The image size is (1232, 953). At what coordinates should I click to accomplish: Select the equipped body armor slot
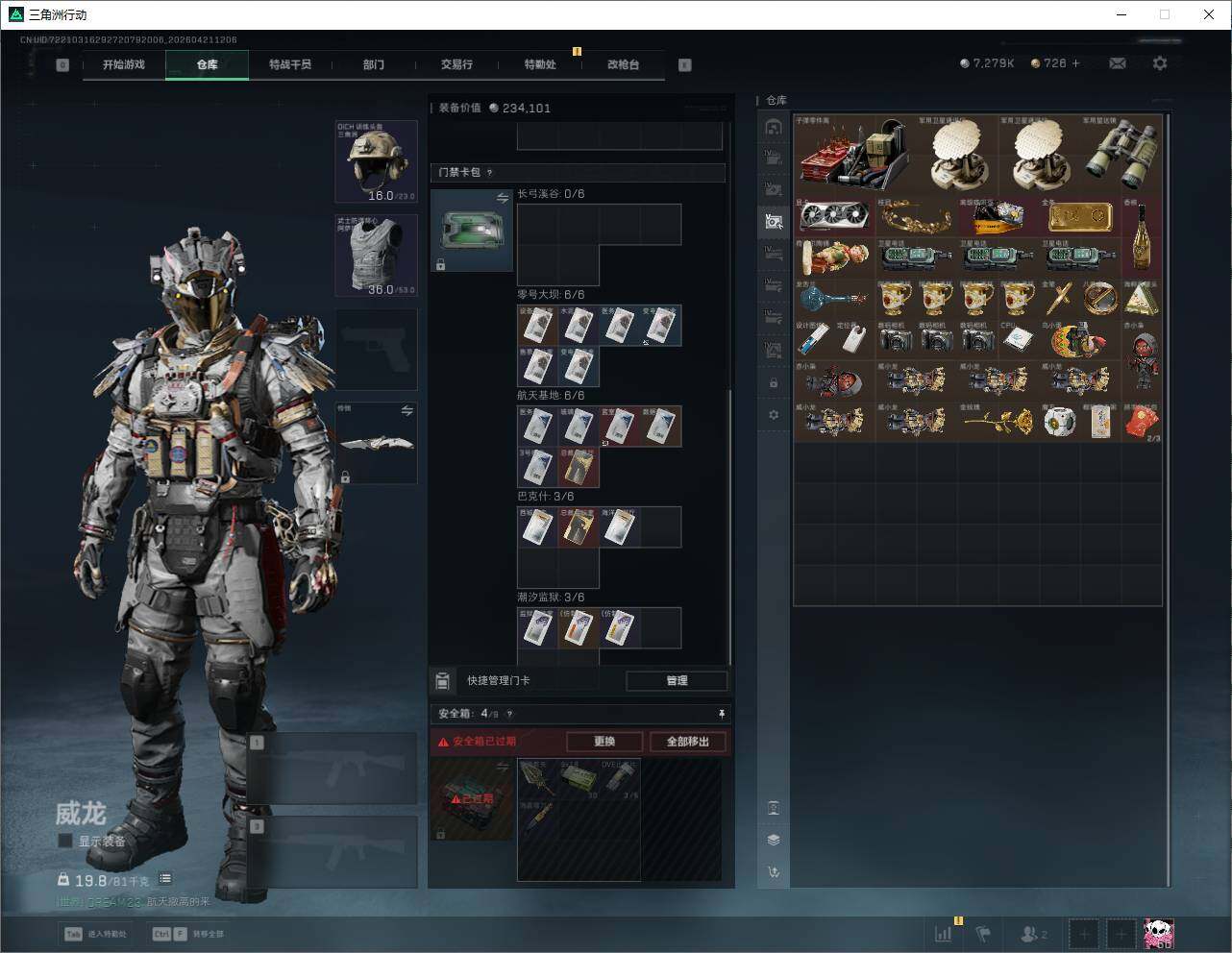tap(376, 255)
